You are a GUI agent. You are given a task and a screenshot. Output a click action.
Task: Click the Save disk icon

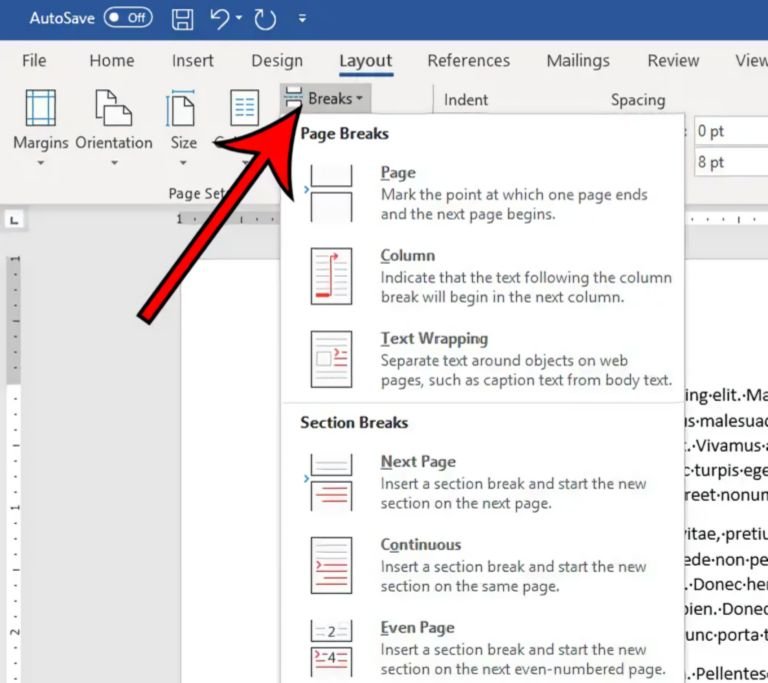[x=182, y=19]
